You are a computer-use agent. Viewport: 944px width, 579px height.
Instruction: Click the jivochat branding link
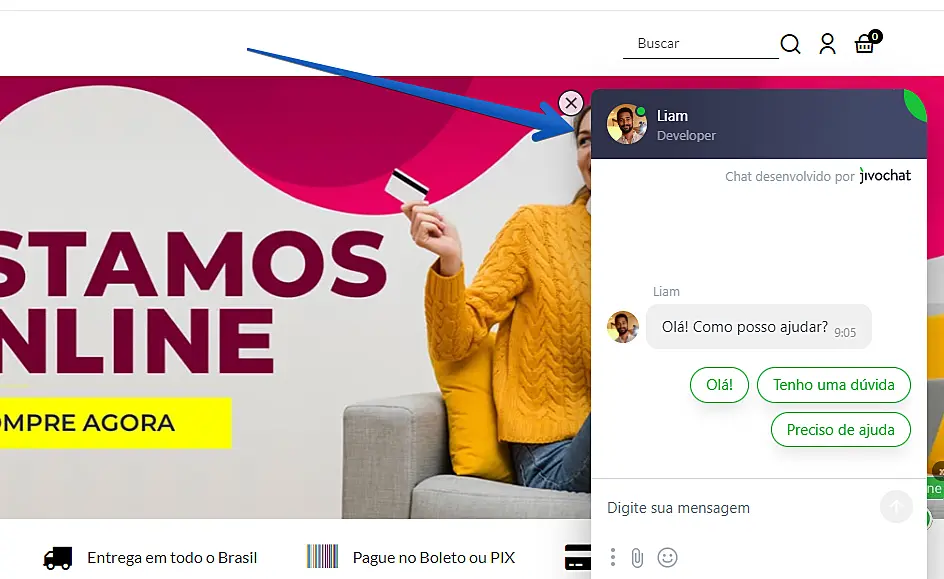pyautogui.click(x=885, y=176)
